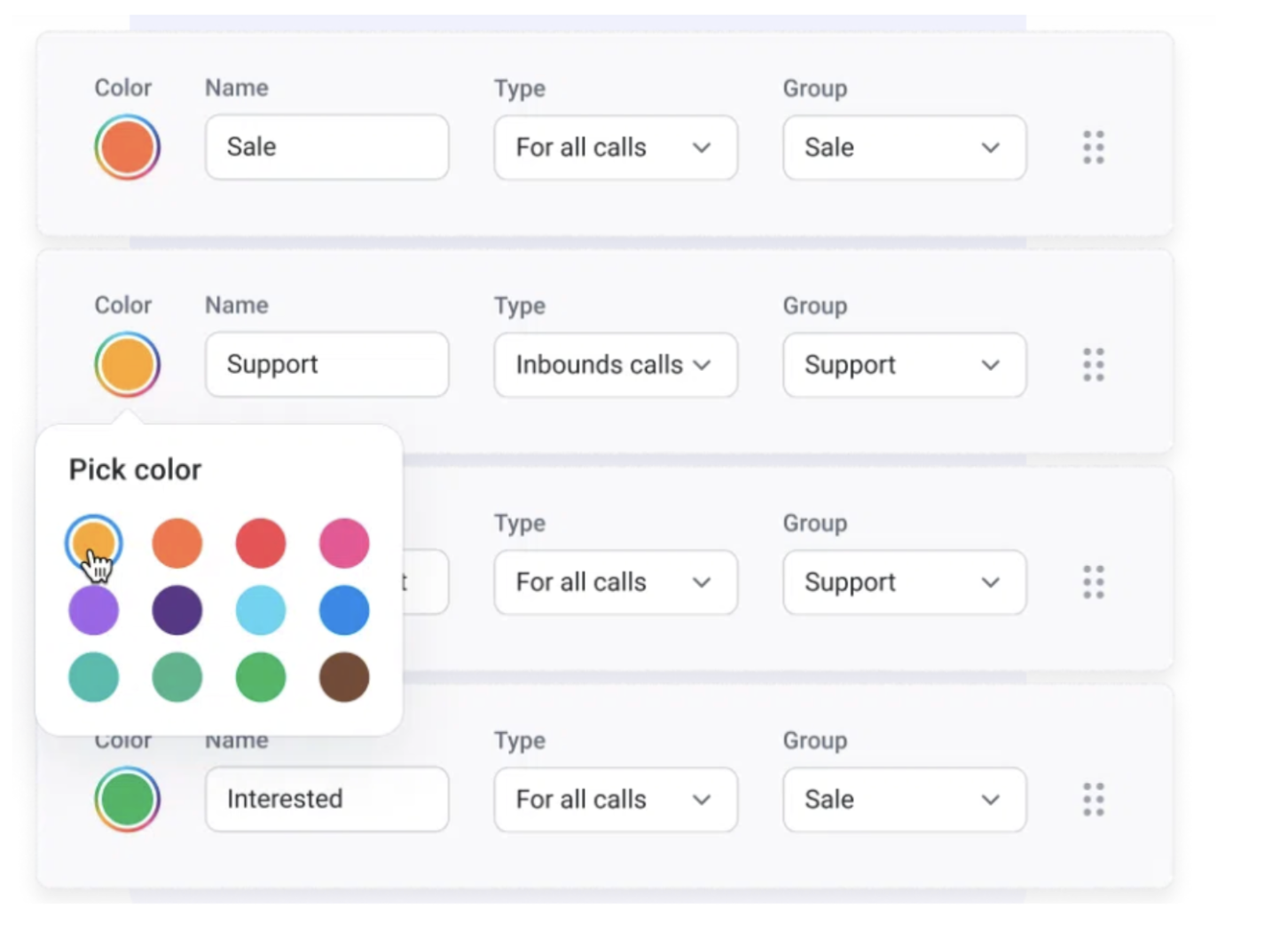Expand the Group dropdown set to Sale
This screenshot has height=939, width=1288.
(x=903, y=147)
